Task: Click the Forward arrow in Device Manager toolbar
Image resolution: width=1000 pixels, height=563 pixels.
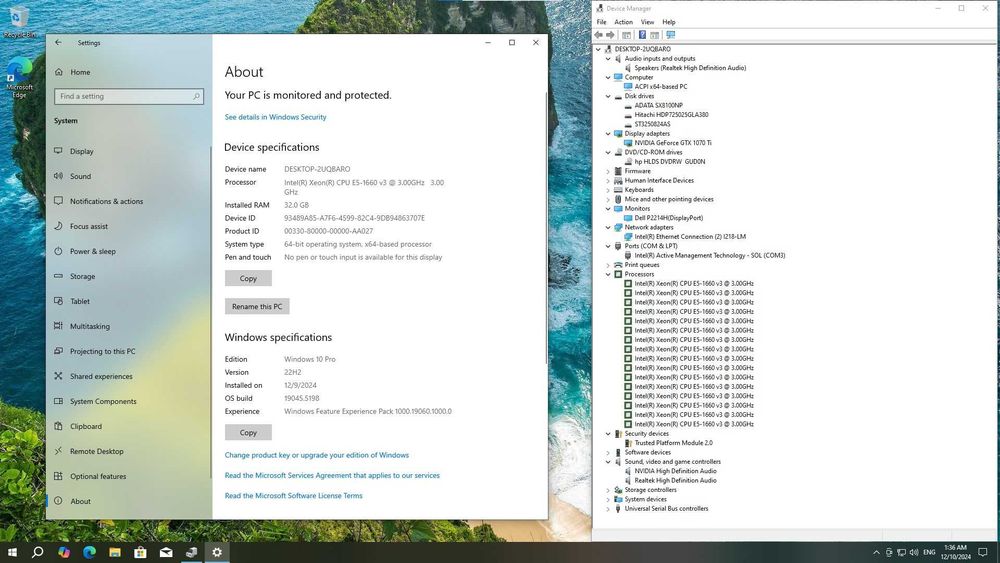Action: tap(610, 35)
